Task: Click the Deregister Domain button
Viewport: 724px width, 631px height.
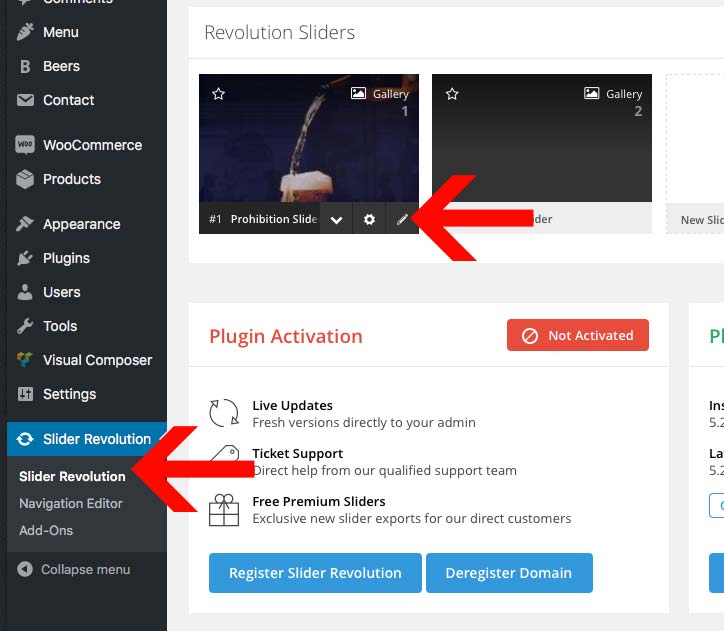Action: click(x=509, y=573)
